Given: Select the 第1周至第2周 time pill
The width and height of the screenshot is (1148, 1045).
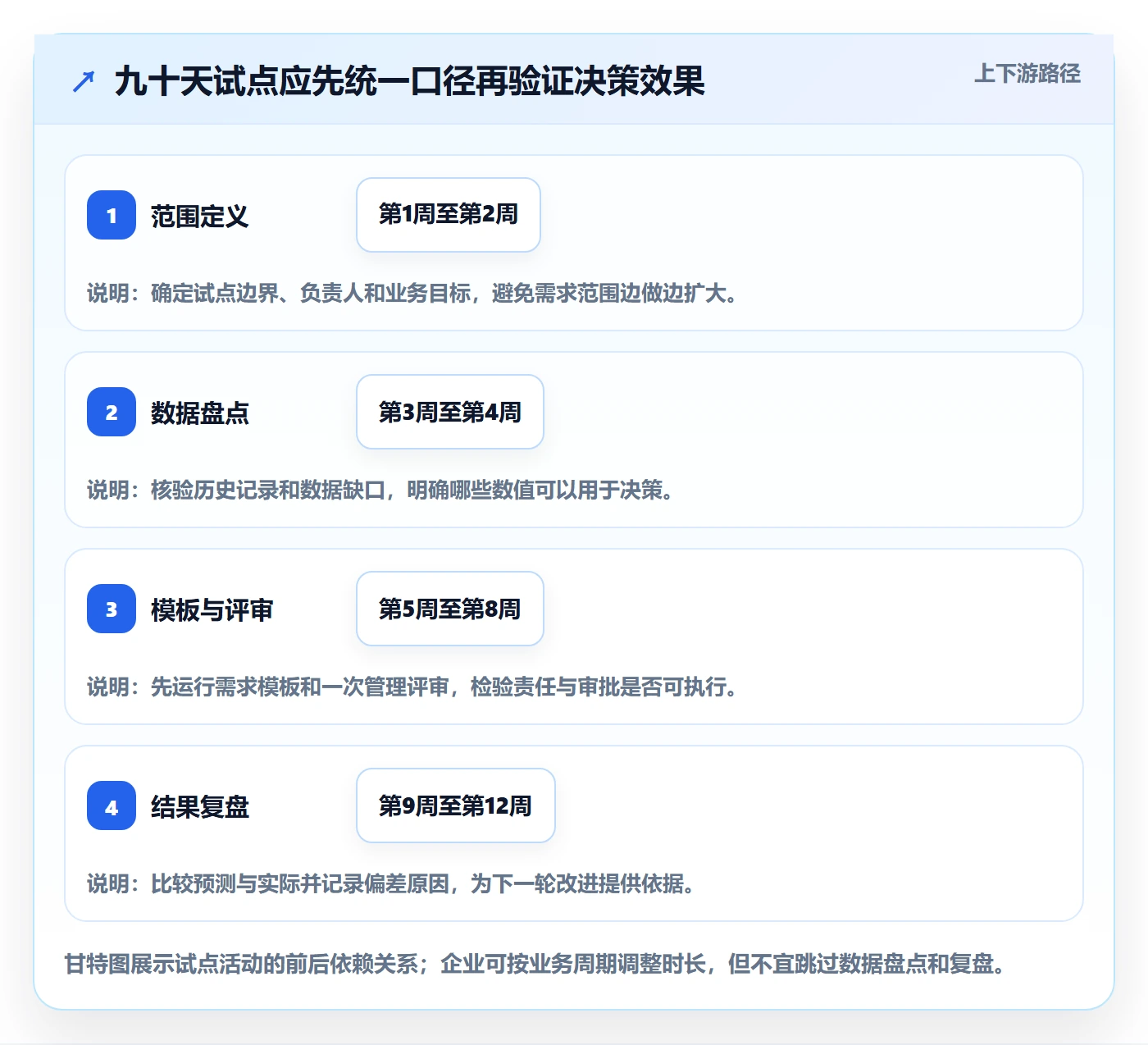Looking at the screenshot, I should coord(449,215).
